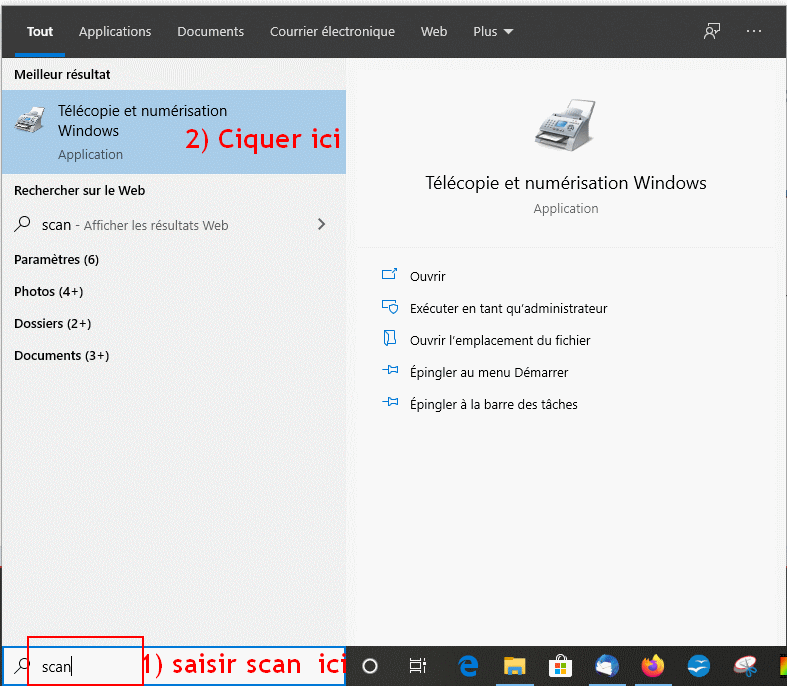
Task: Switch to the Web tab
Action: (x=434, y=32)
